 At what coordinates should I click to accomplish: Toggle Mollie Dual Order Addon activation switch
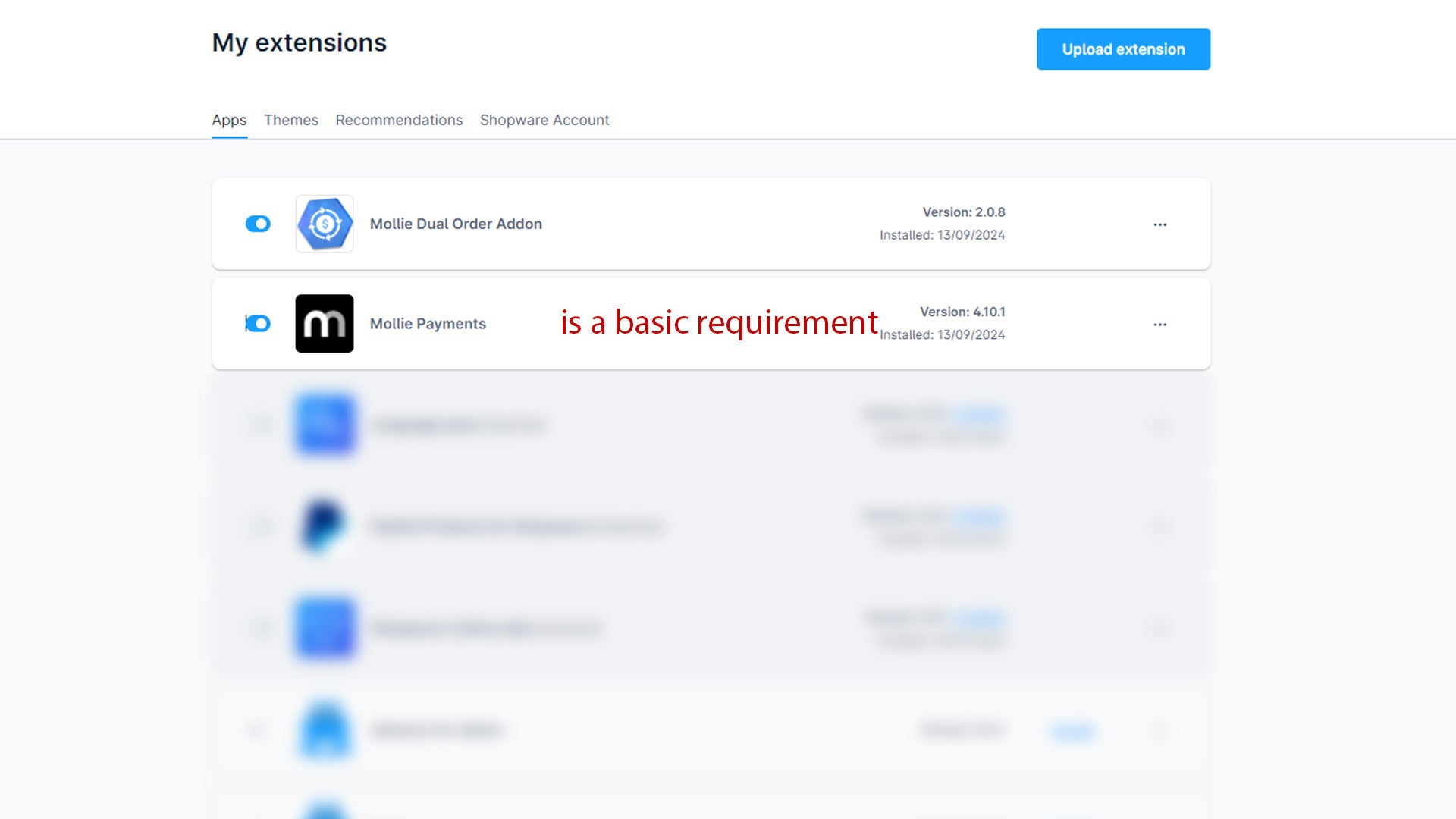(258, 224)
